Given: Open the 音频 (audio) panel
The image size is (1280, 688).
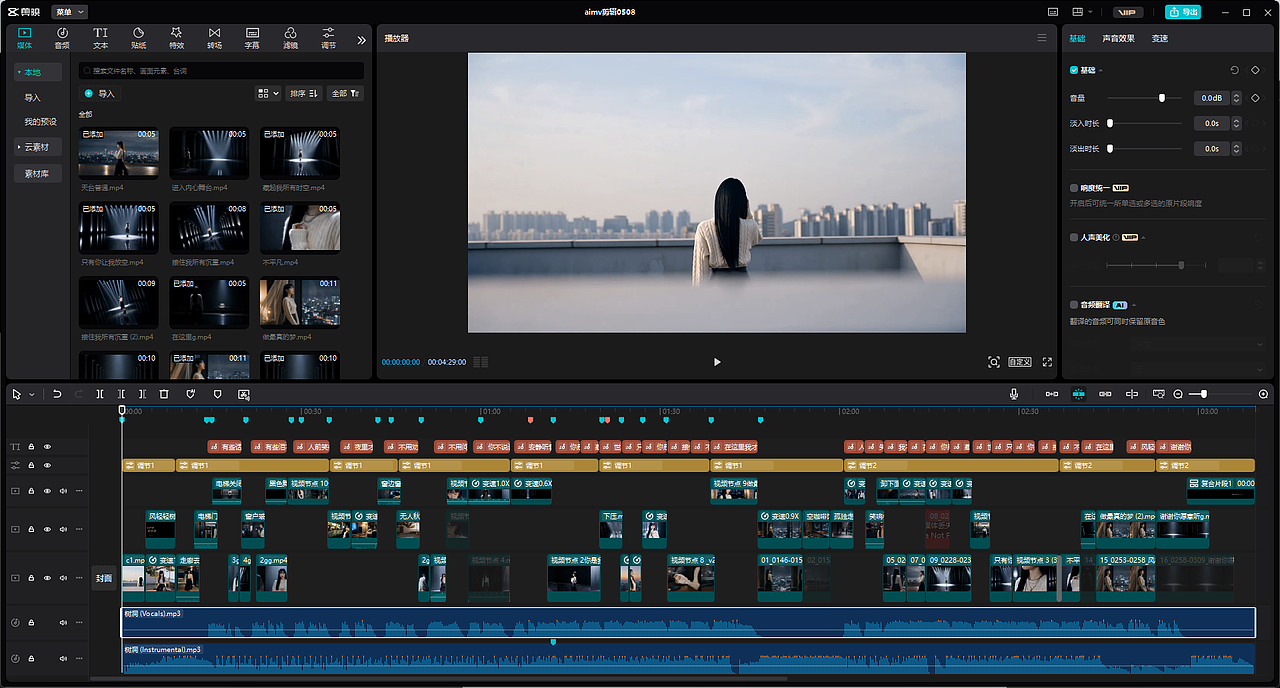Looking at the screenshot, I should (62, 38).
